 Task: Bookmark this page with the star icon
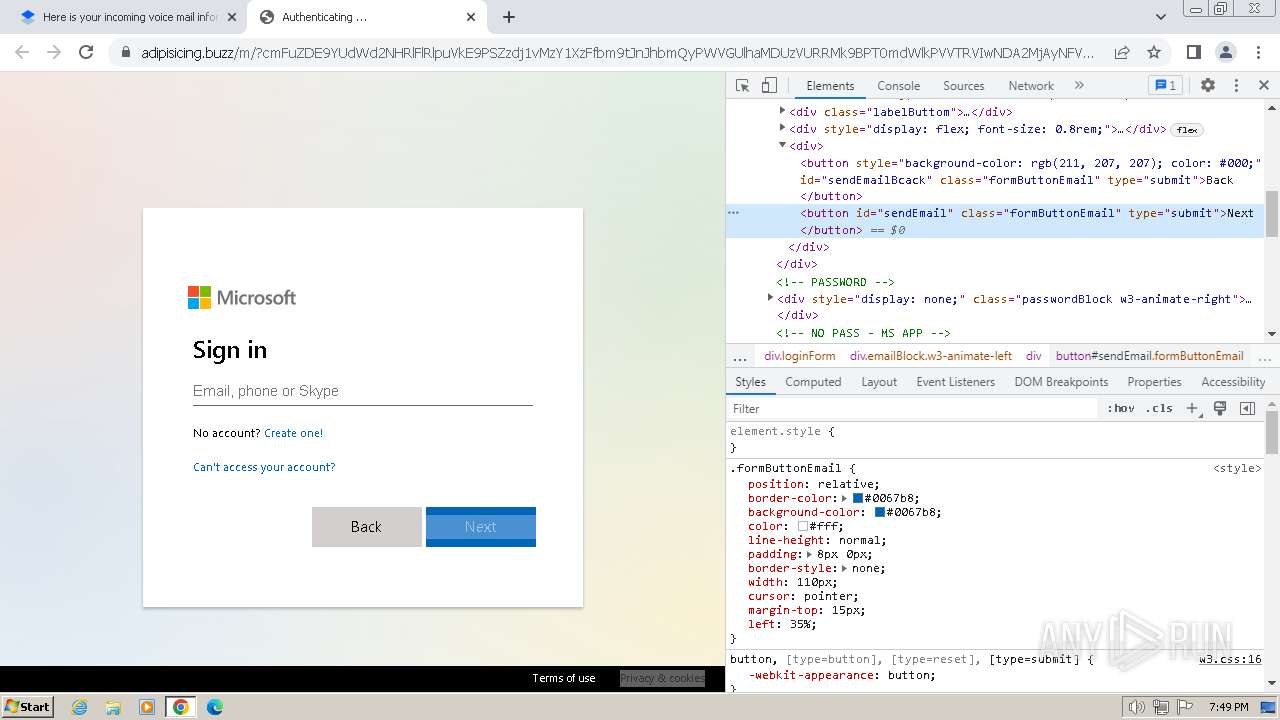pyautogui.click(x=1154, y=52)
